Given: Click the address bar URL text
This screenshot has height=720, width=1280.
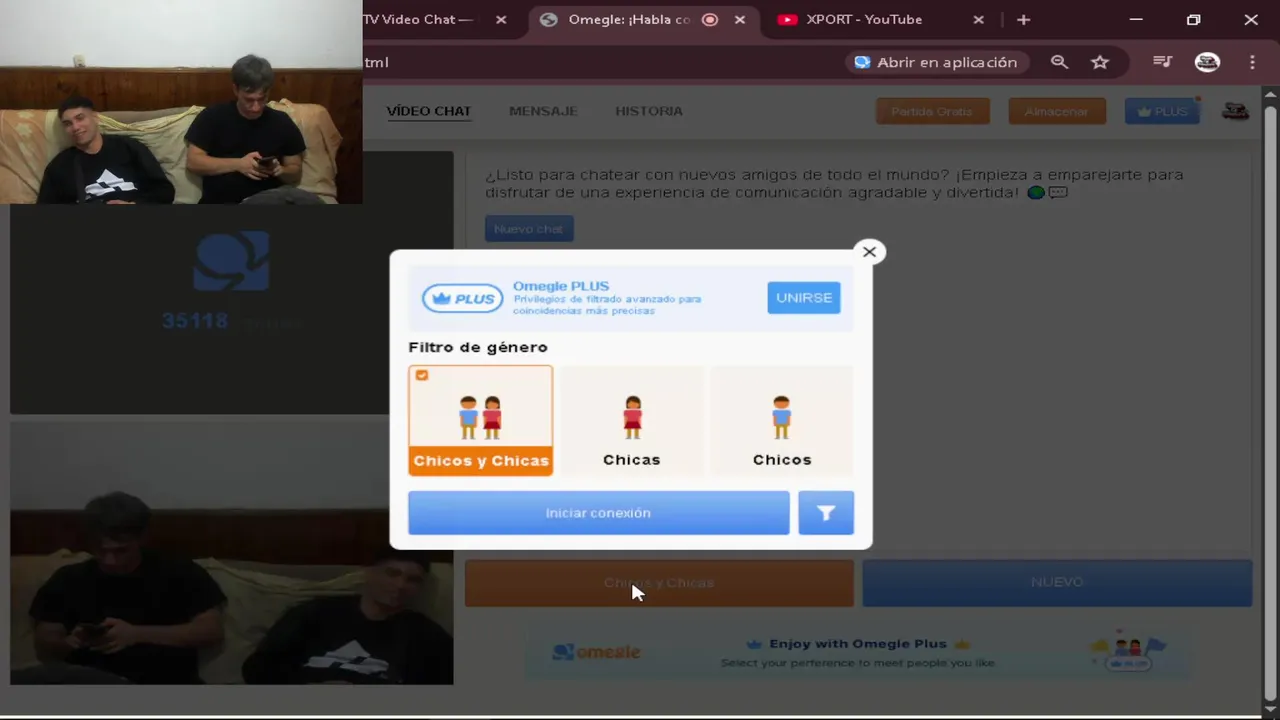Looking at the screenshot, I should pyautogui.click(x=376, y=62).
